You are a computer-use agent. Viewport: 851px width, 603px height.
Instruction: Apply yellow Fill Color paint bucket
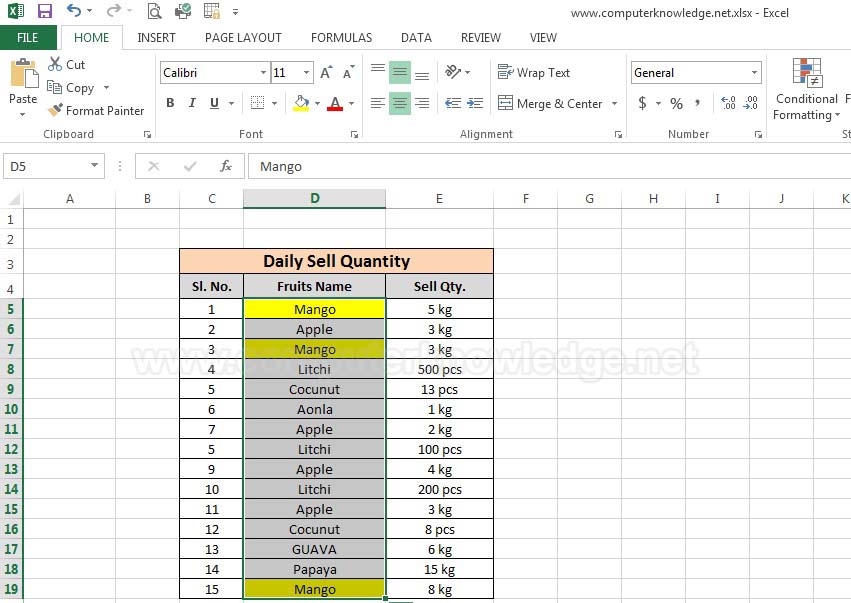pos(301,103)
